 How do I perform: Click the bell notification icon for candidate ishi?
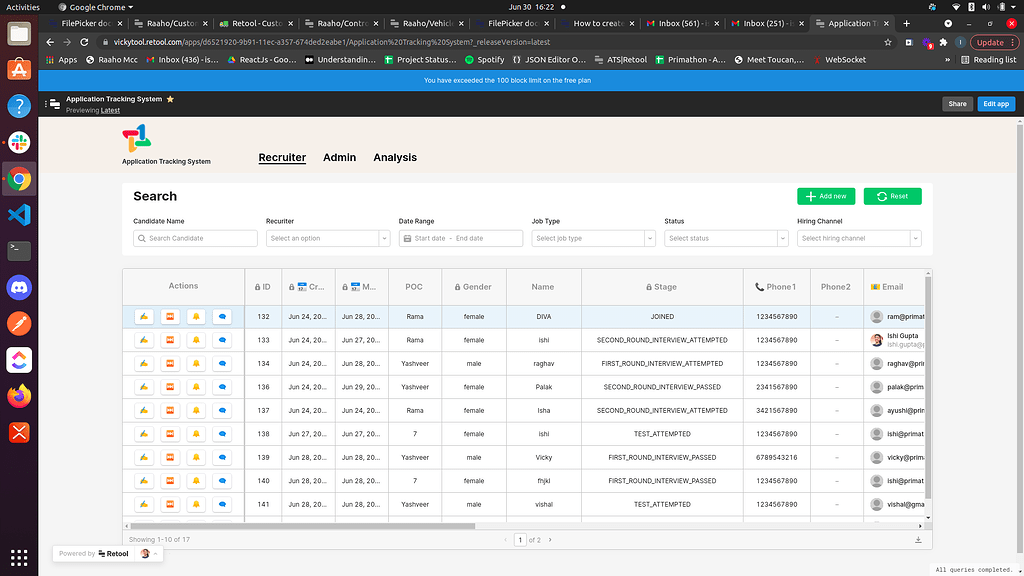195,339
